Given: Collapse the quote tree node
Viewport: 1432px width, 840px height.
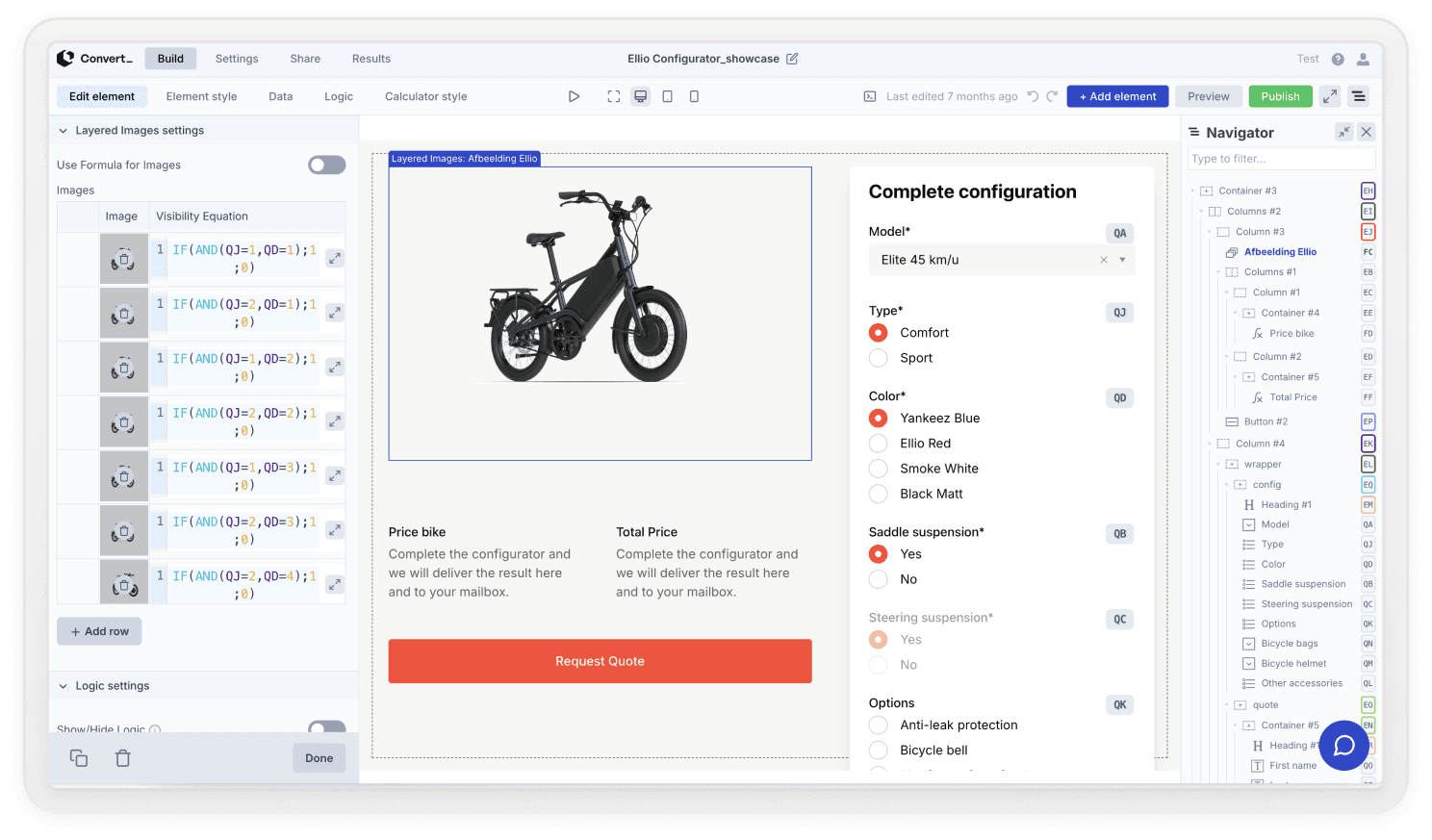Looking at the screenshot, I should 1227,705.
